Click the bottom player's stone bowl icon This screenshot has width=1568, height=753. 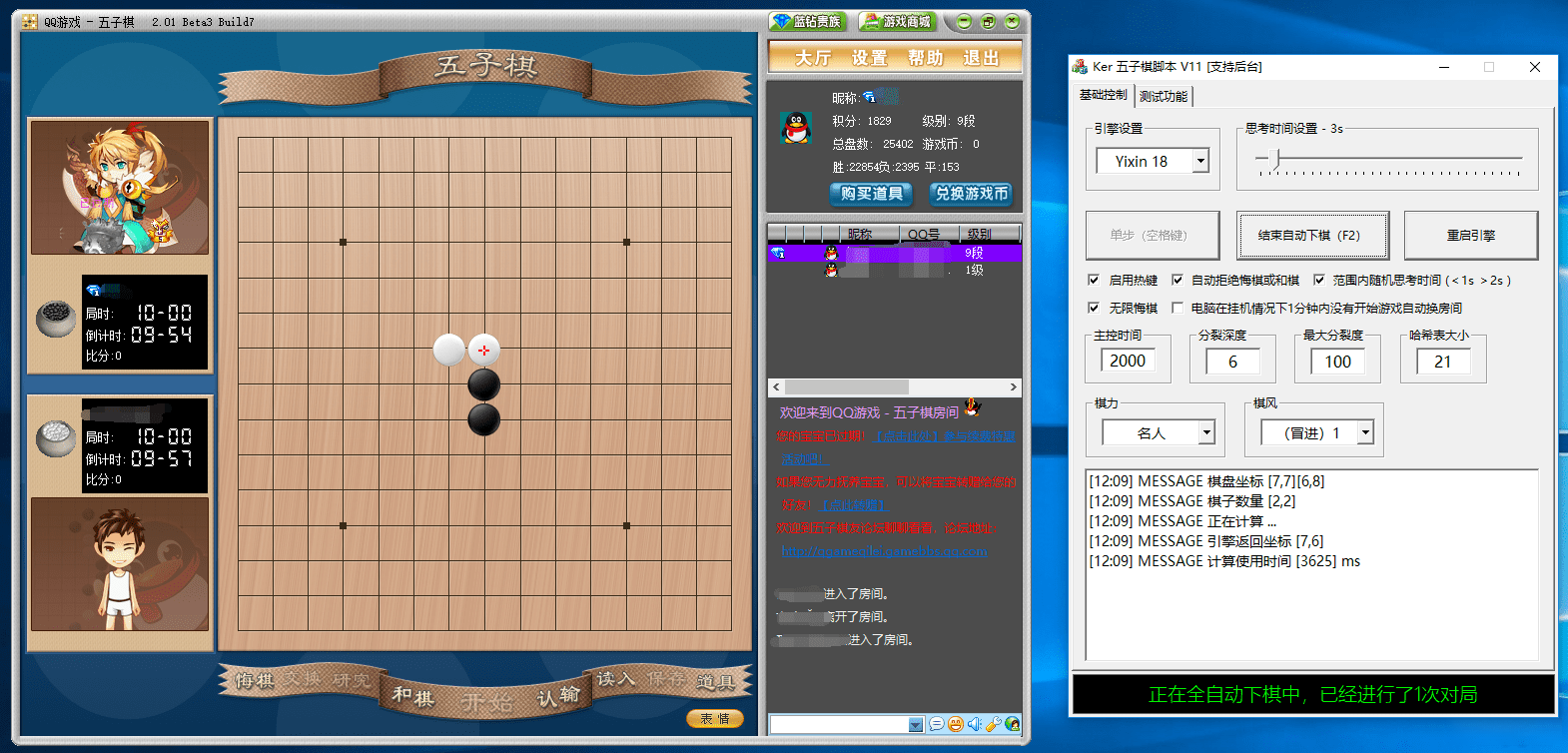(56, 438)
